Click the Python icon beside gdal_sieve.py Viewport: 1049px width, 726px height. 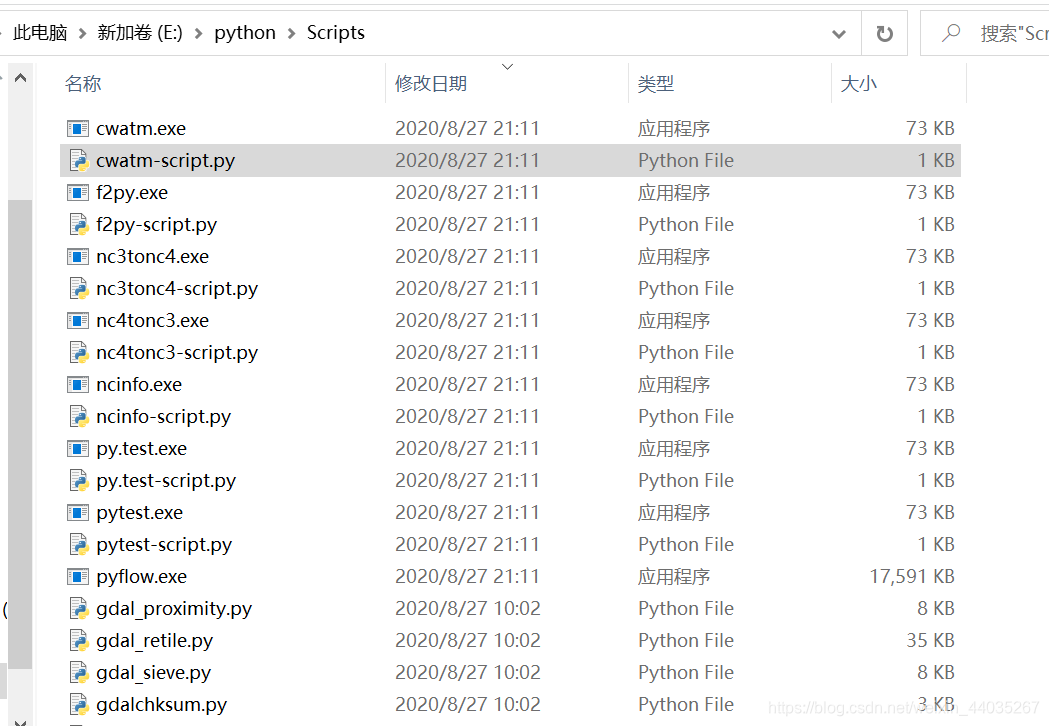77,672
